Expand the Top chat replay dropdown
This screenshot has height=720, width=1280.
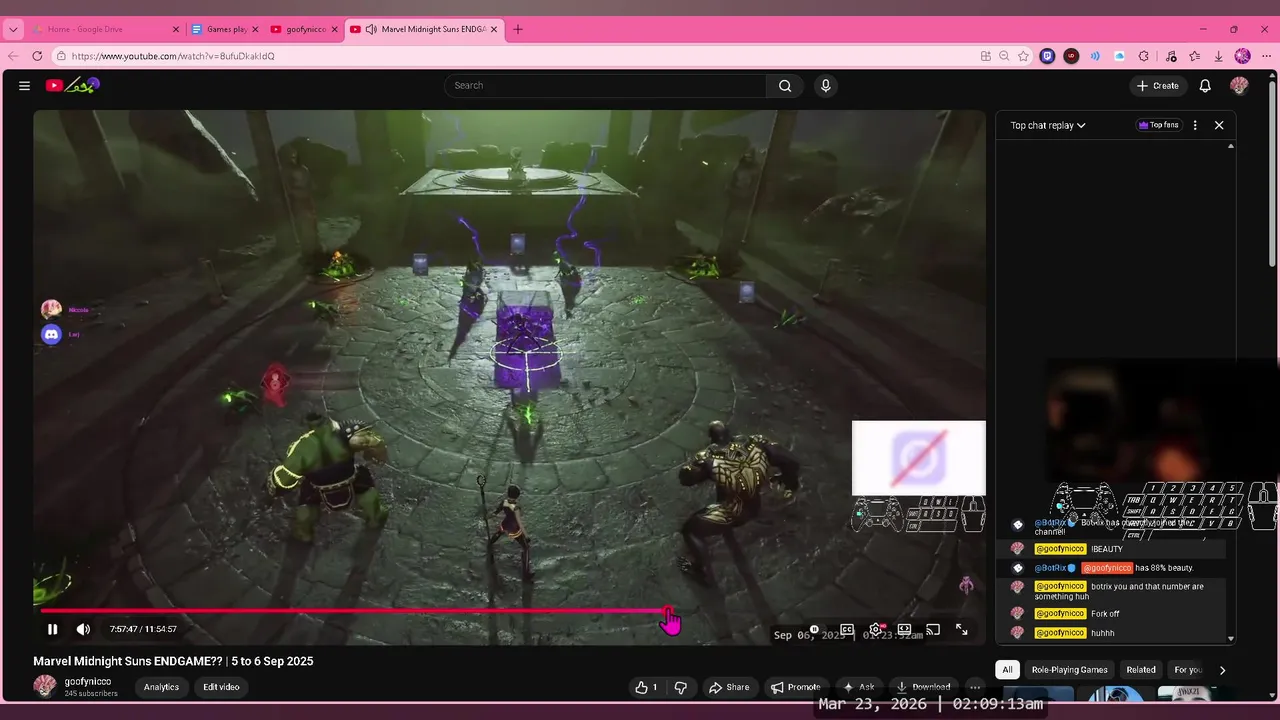[1047, 125]
